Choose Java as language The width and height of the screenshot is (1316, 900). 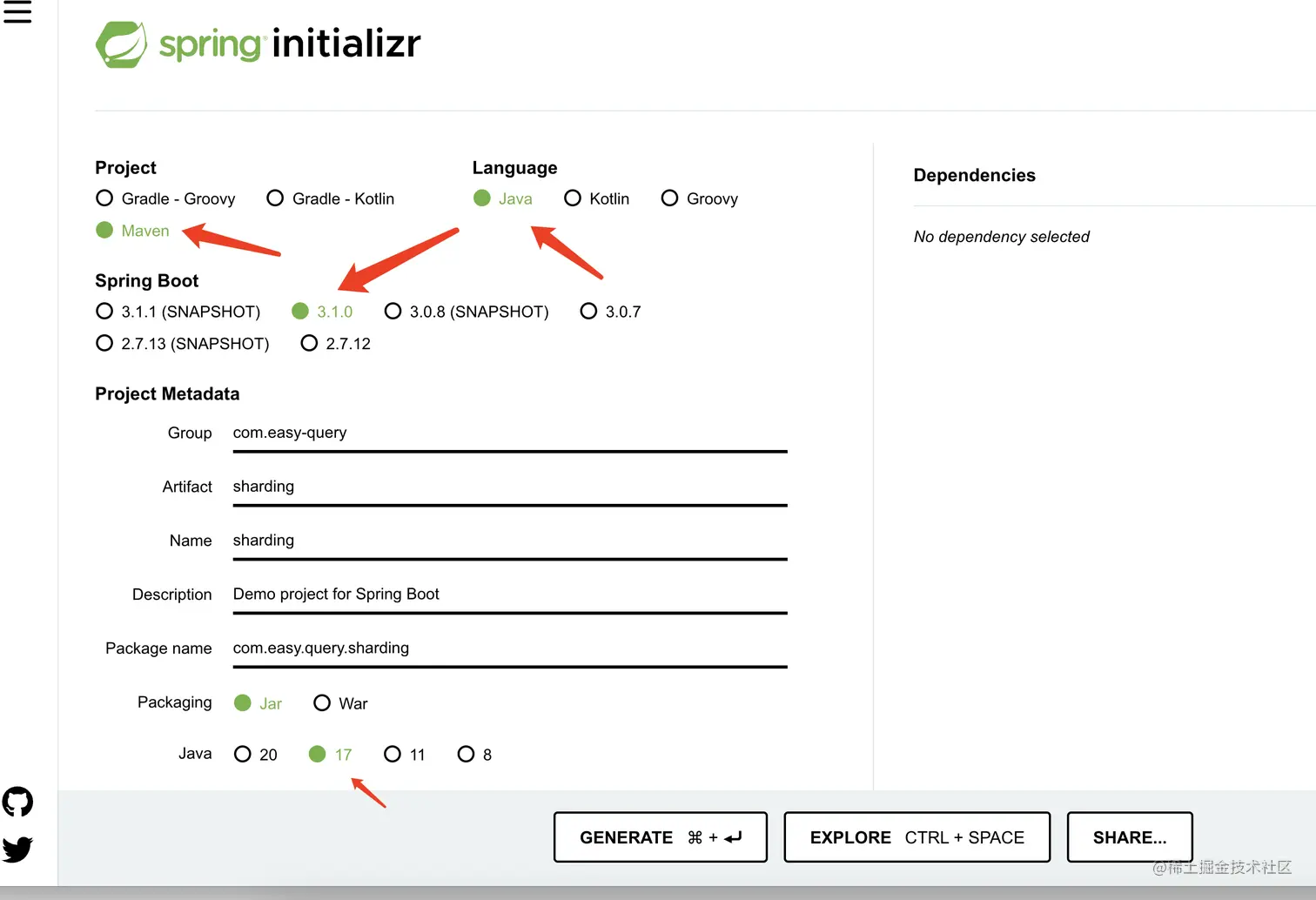tap(502, 198)
